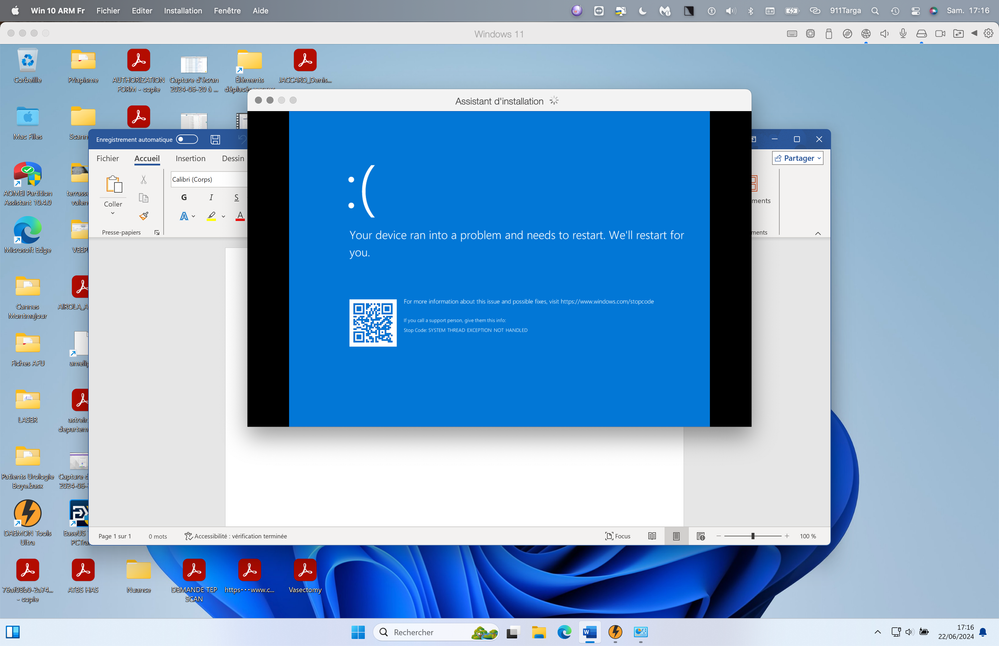This screenshot has width=999, height=646.
Task: Click the Word icon in the taskbar
Action: (589, 632)
